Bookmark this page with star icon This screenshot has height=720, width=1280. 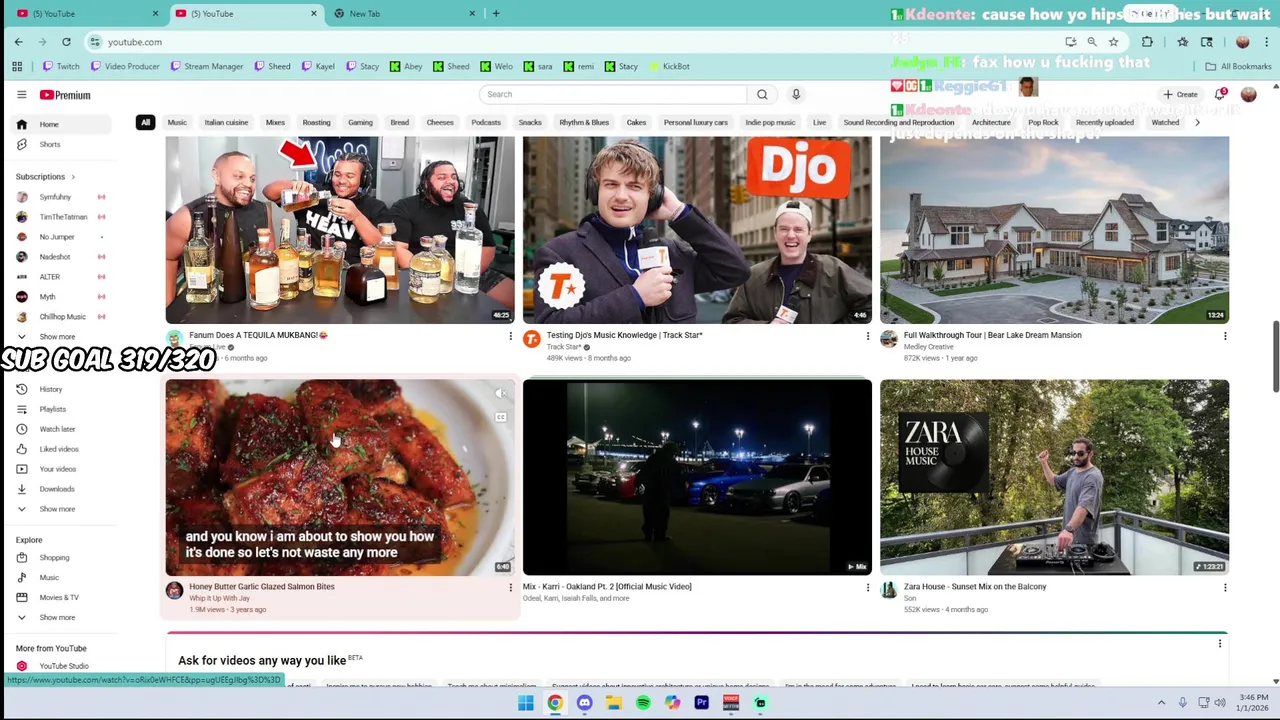pyautogui.click(x=1113, y=42)
